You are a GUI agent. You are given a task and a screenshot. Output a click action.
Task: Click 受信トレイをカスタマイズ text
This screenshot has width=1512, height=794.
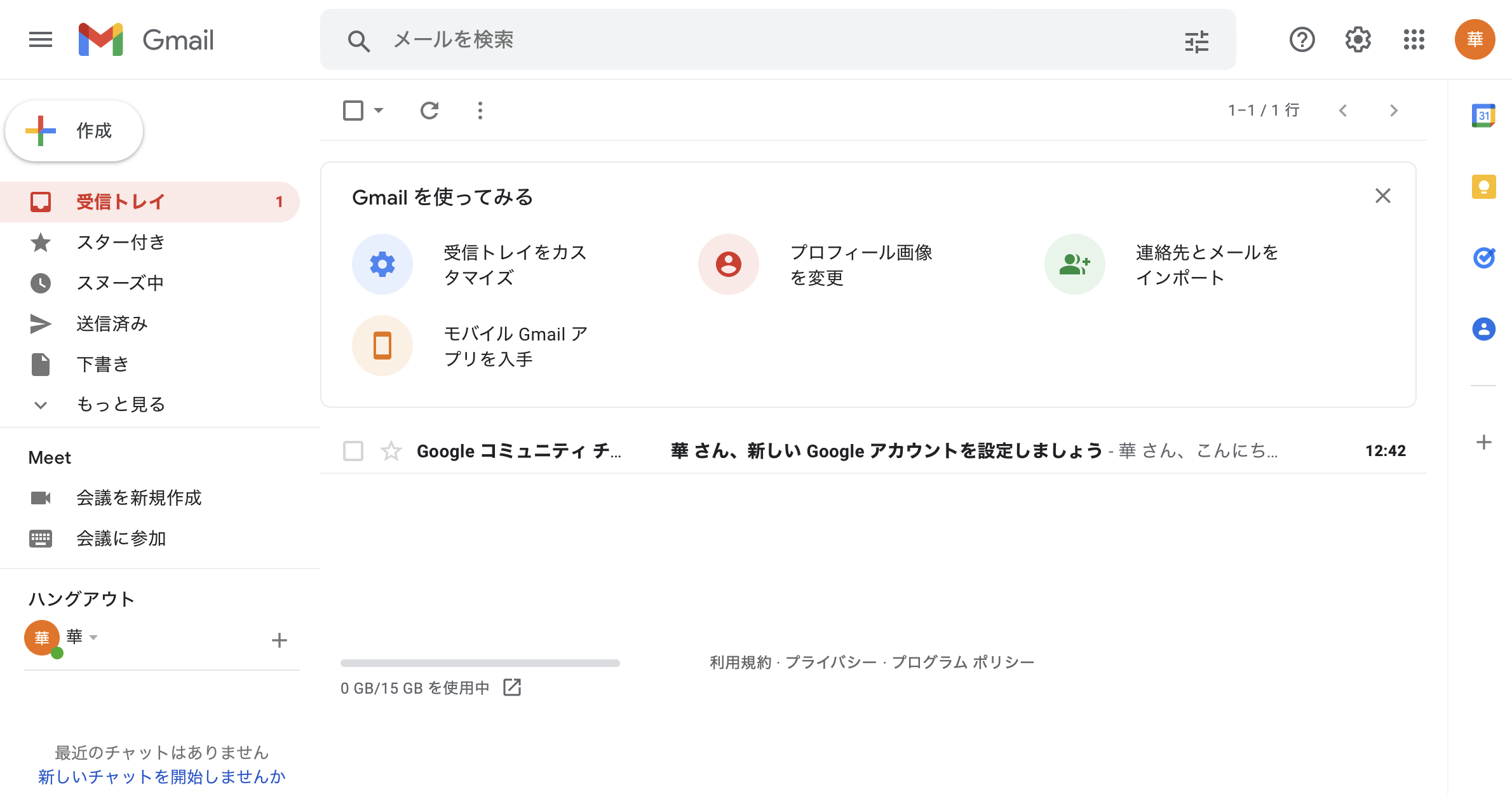pyautogui.click(x=515, y=265)
